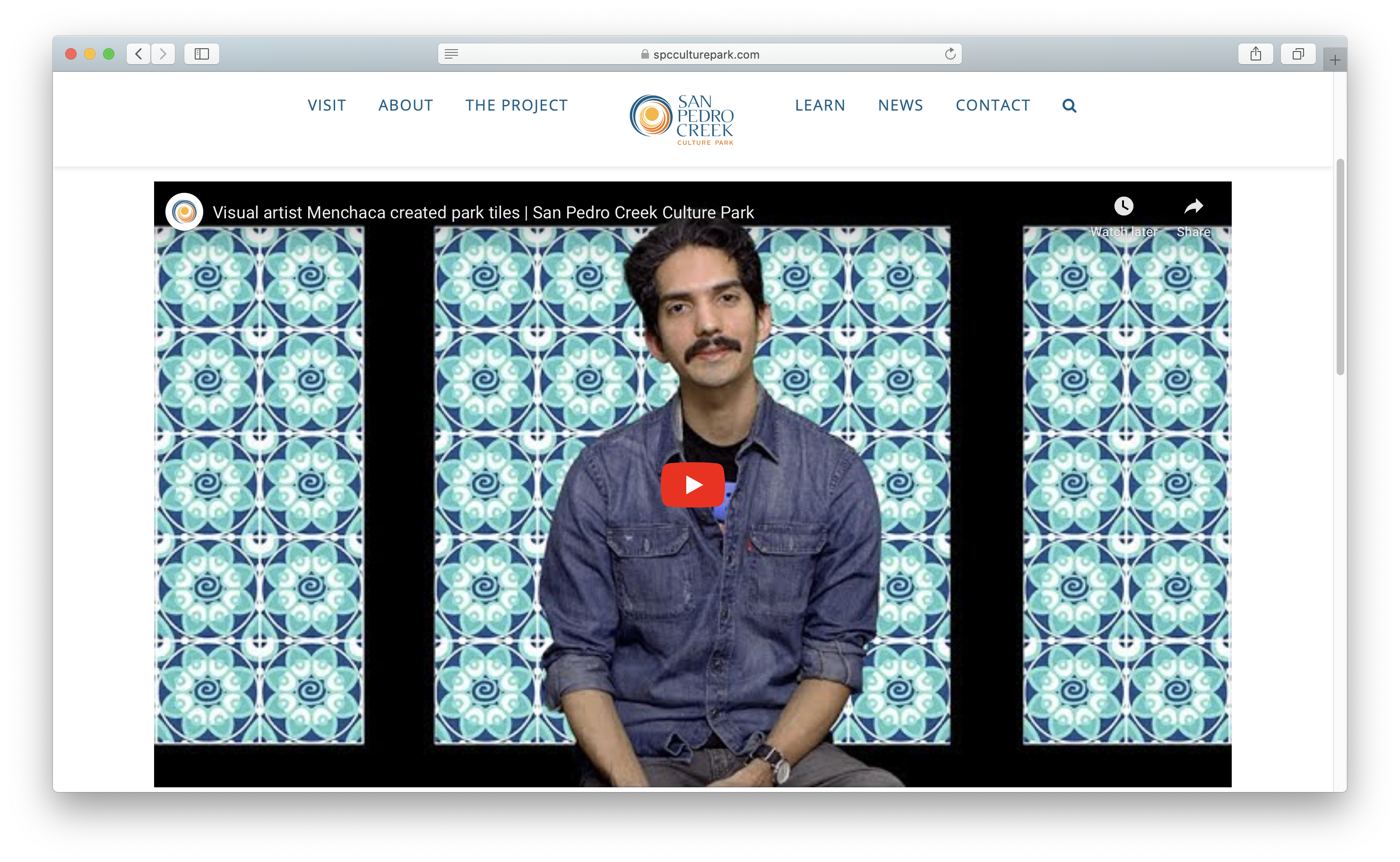
Task: Go forward with the browser forward arrow
Action: (163, 54)
